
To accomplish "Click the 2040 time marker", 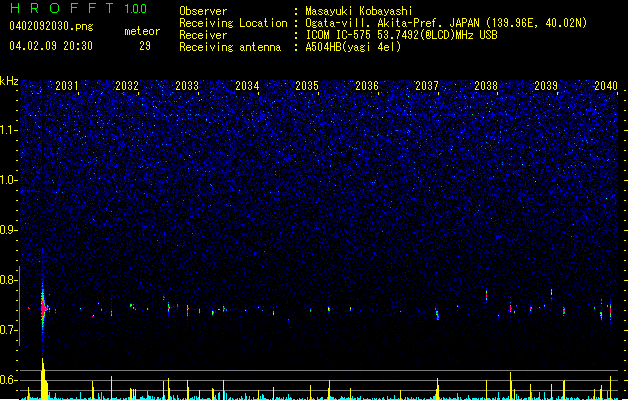I will point(606,85).
